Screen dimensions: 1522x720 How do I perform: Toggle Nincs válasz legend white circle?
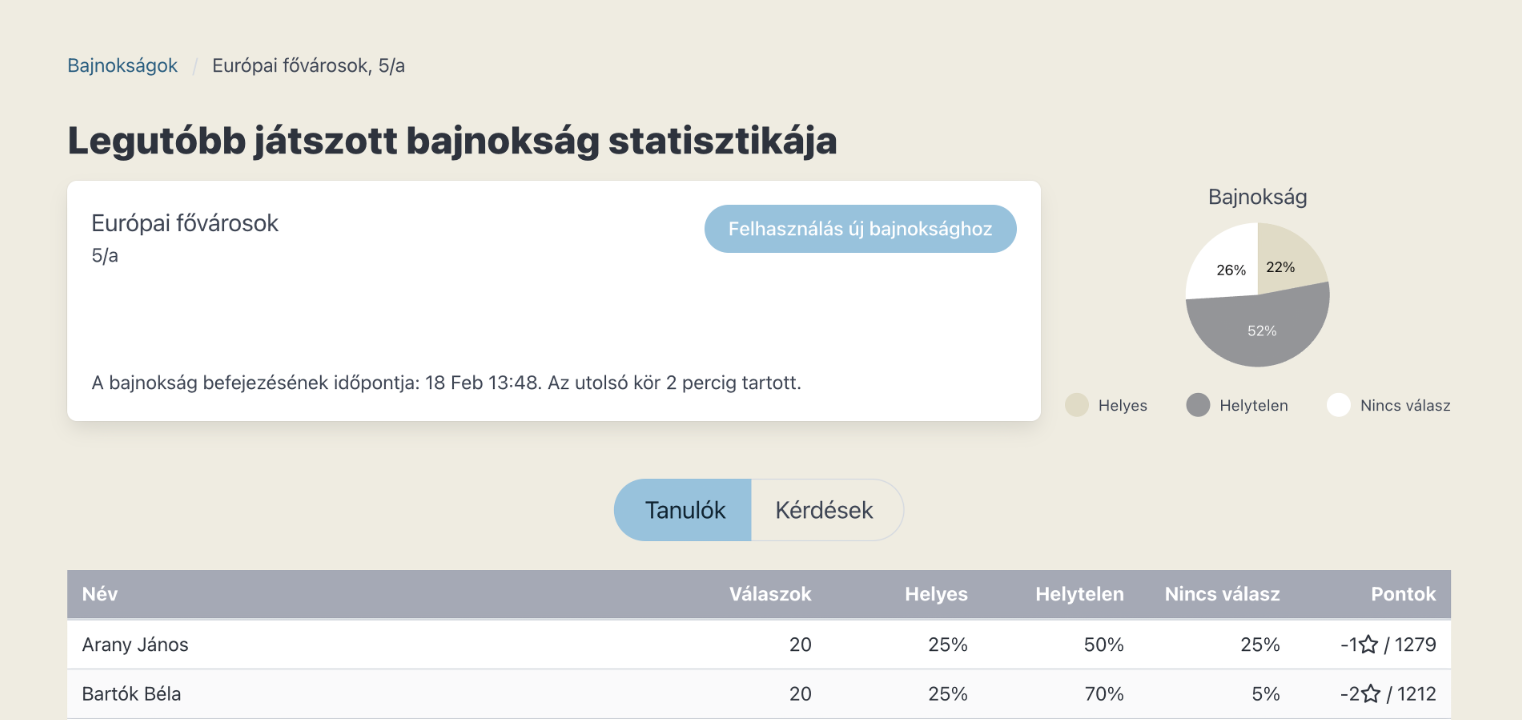pyautogui.click(x=1339, y=405)
